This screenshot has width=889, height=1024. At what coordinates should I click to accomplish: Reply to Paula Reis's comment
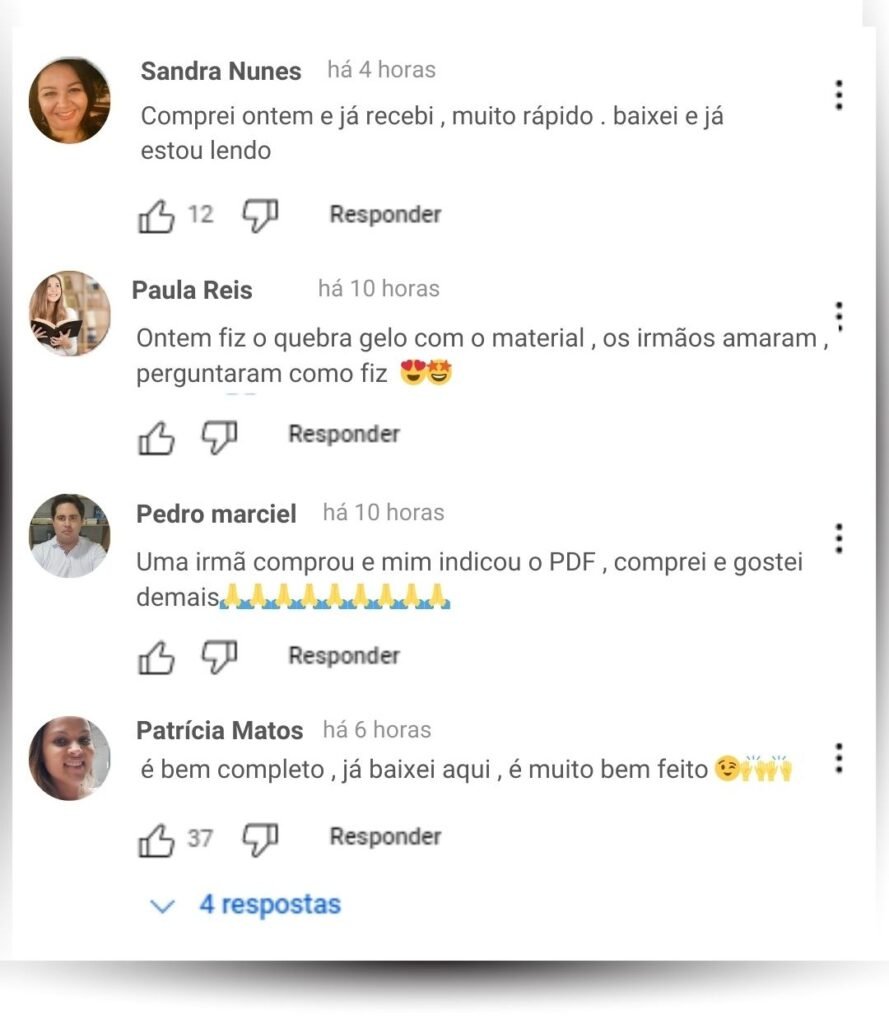coord(344,434)
